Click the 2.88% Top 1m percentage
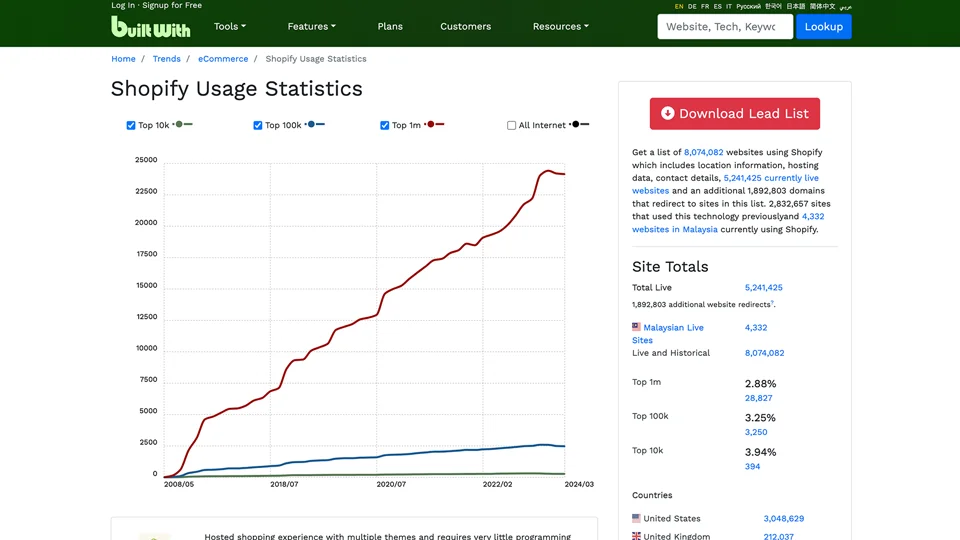This screenshot has width=960, height=540. pyautogui.click(x=760, y=384)
